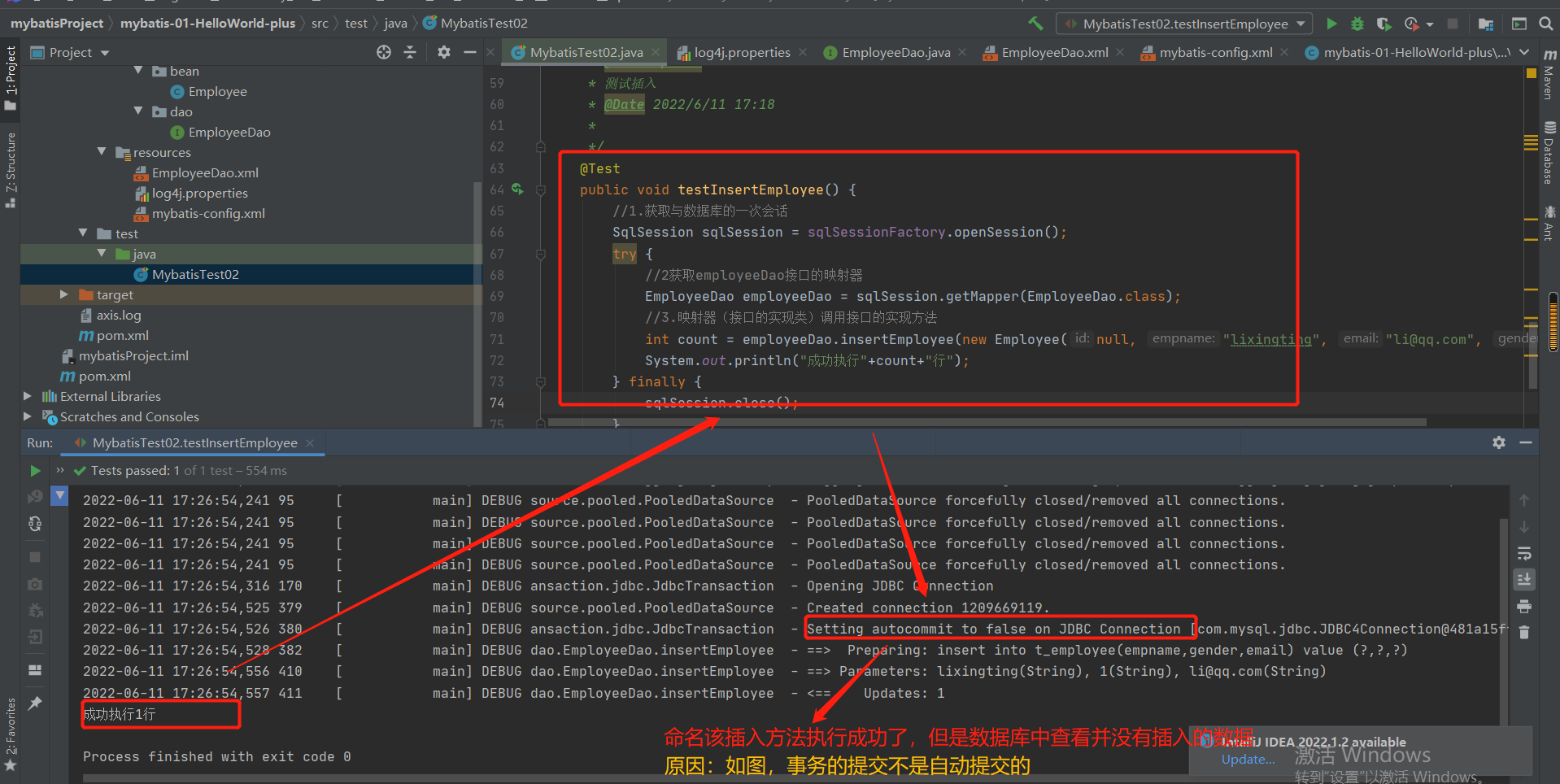Click the console vertical scrollbar
The image size is (1560, 784).
1505,622
